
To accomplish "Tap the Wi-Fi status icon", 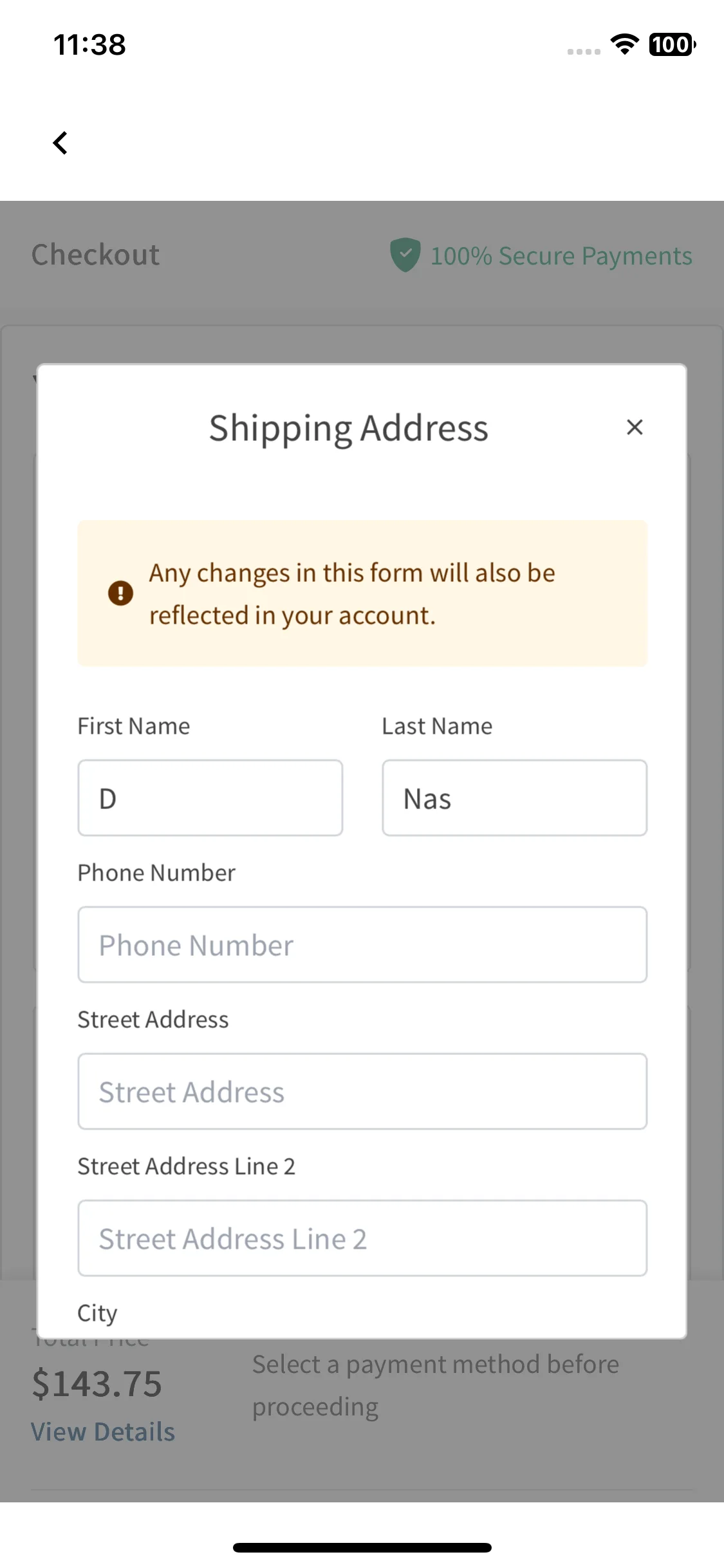I will pyautogui.click(x=624, y=44).
